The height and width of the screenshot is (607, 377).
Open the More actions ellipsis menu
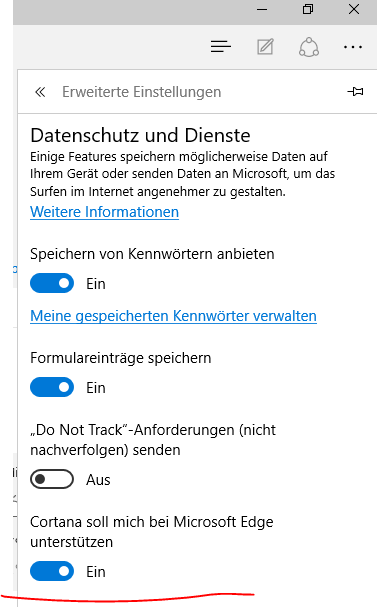coord(353,47)
